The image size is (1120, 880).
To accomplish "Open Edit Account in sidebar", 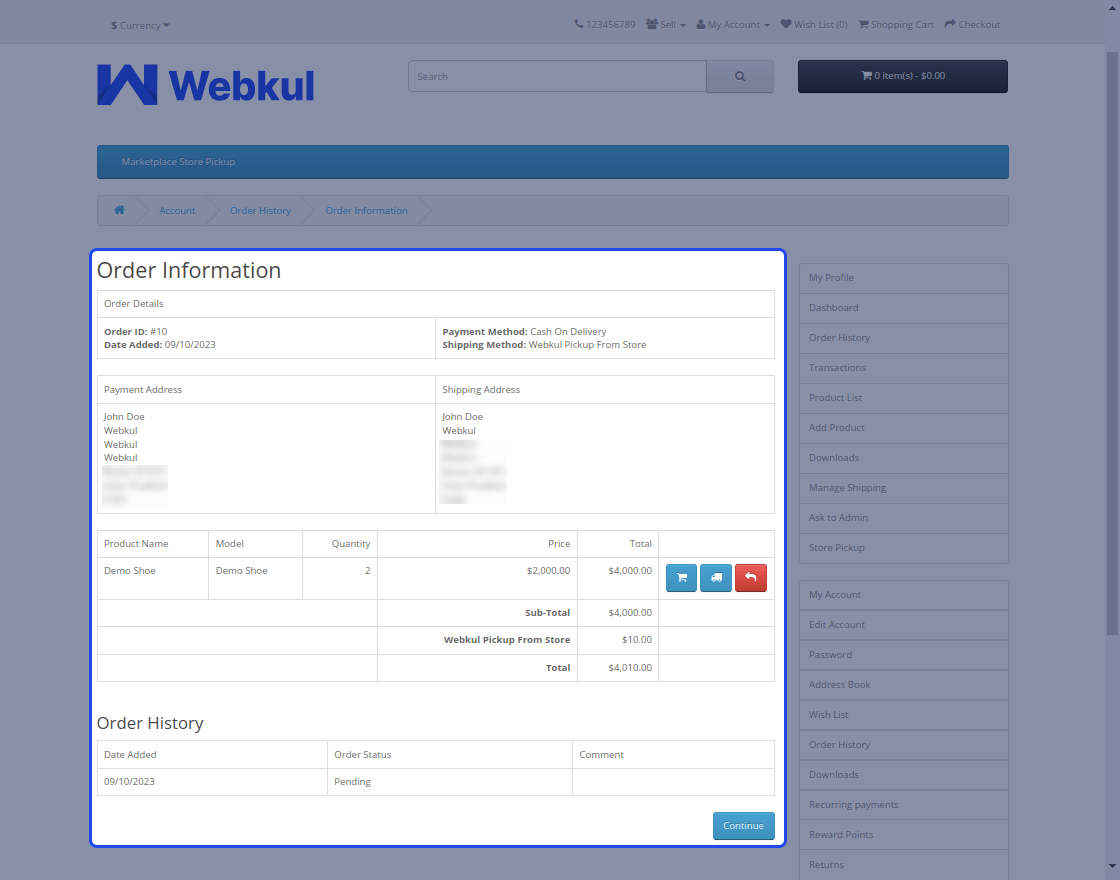I will (x=904, y=625).
